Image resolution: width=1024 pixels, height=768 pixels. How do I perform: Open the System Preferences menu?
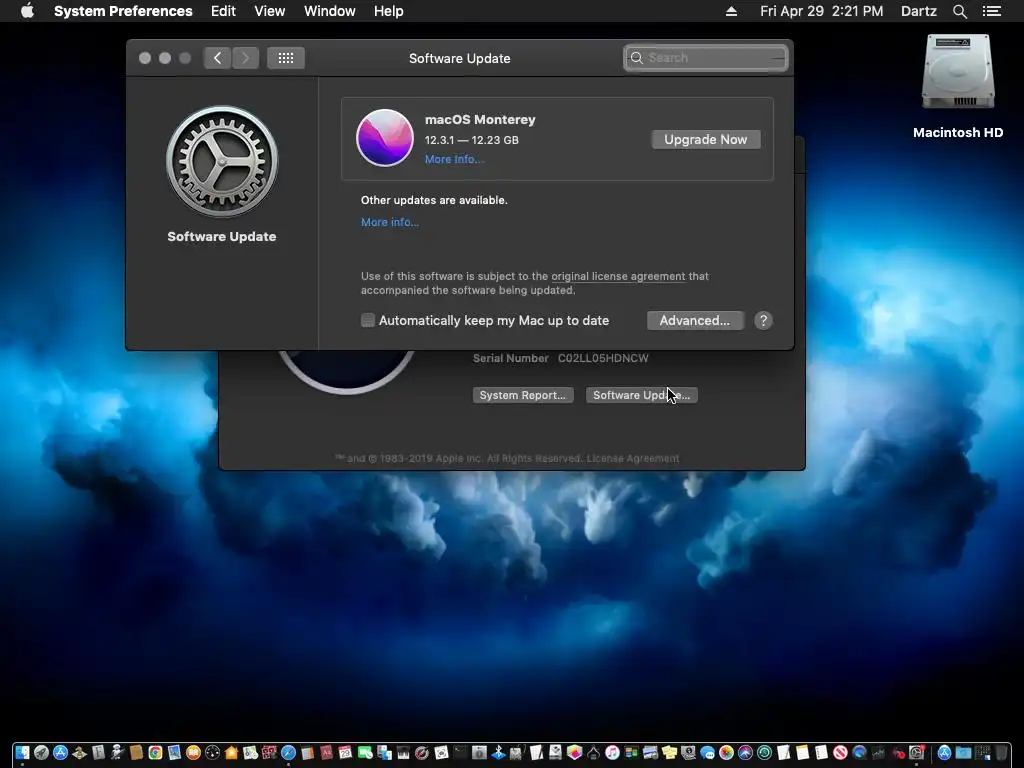[x=123, y=11]
